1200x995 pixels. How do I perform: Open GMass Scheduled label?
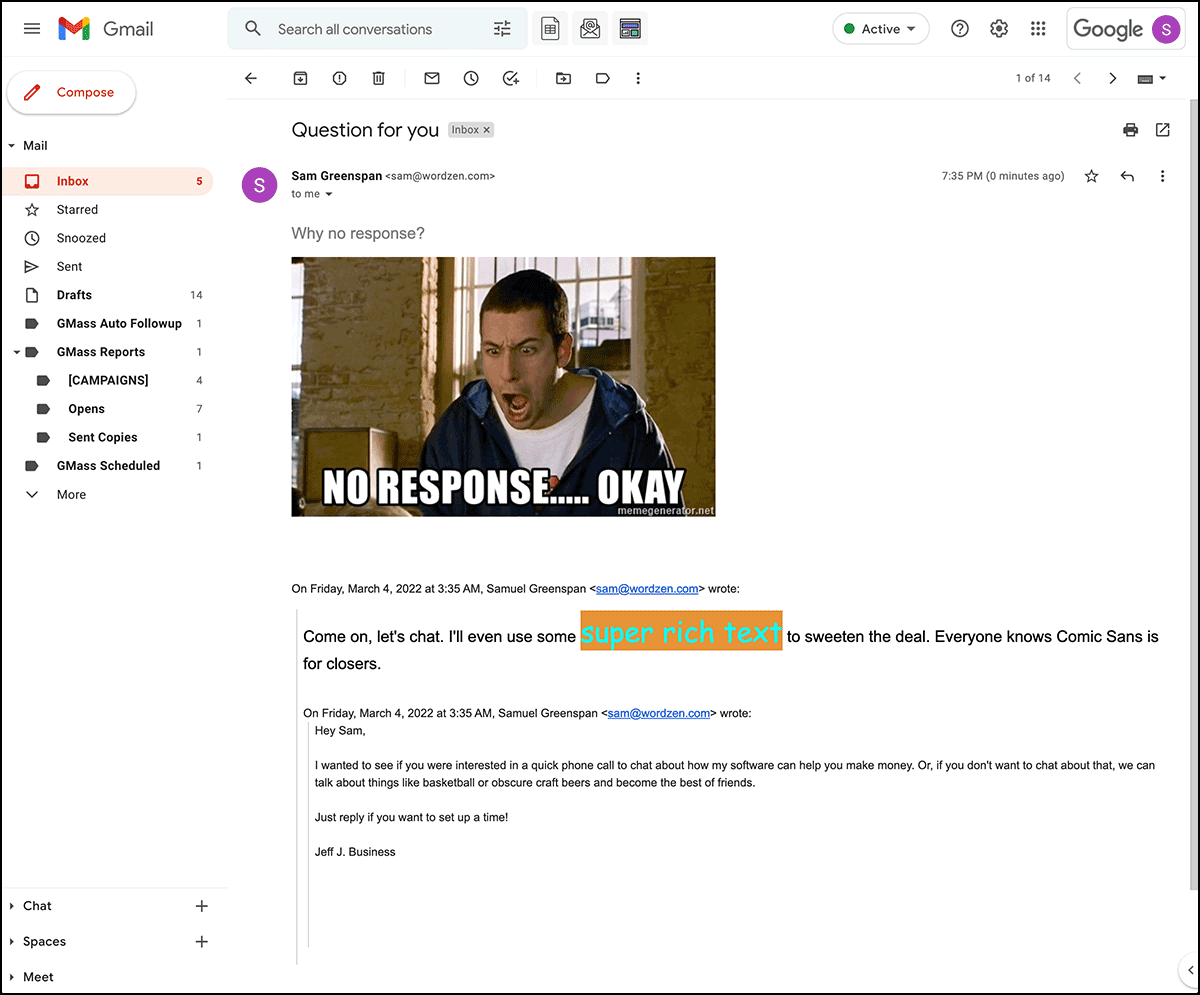[x=107, y=466]
